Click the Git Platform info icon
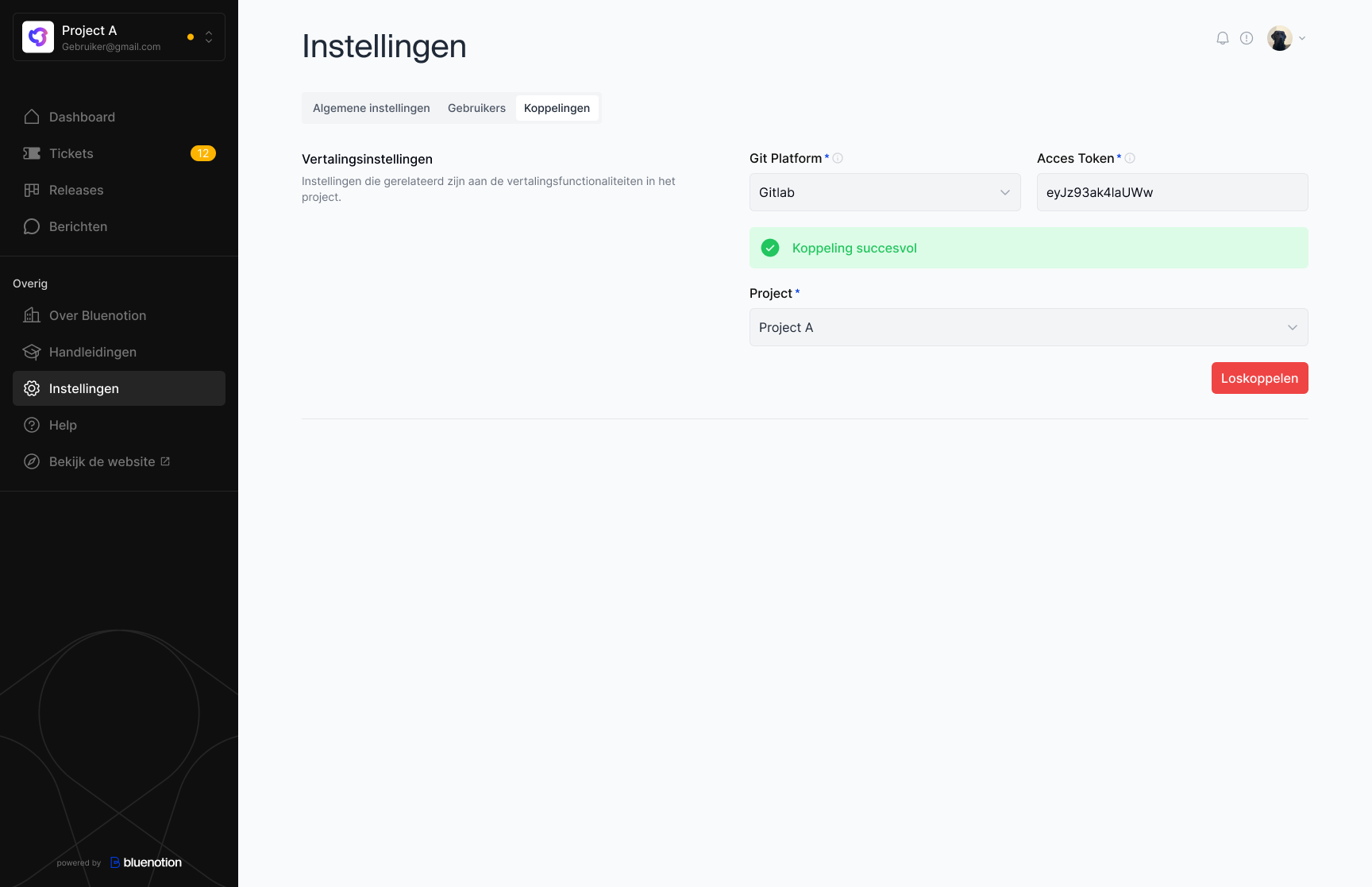Viewport: 1372px width, 887px height. point(838,158)
